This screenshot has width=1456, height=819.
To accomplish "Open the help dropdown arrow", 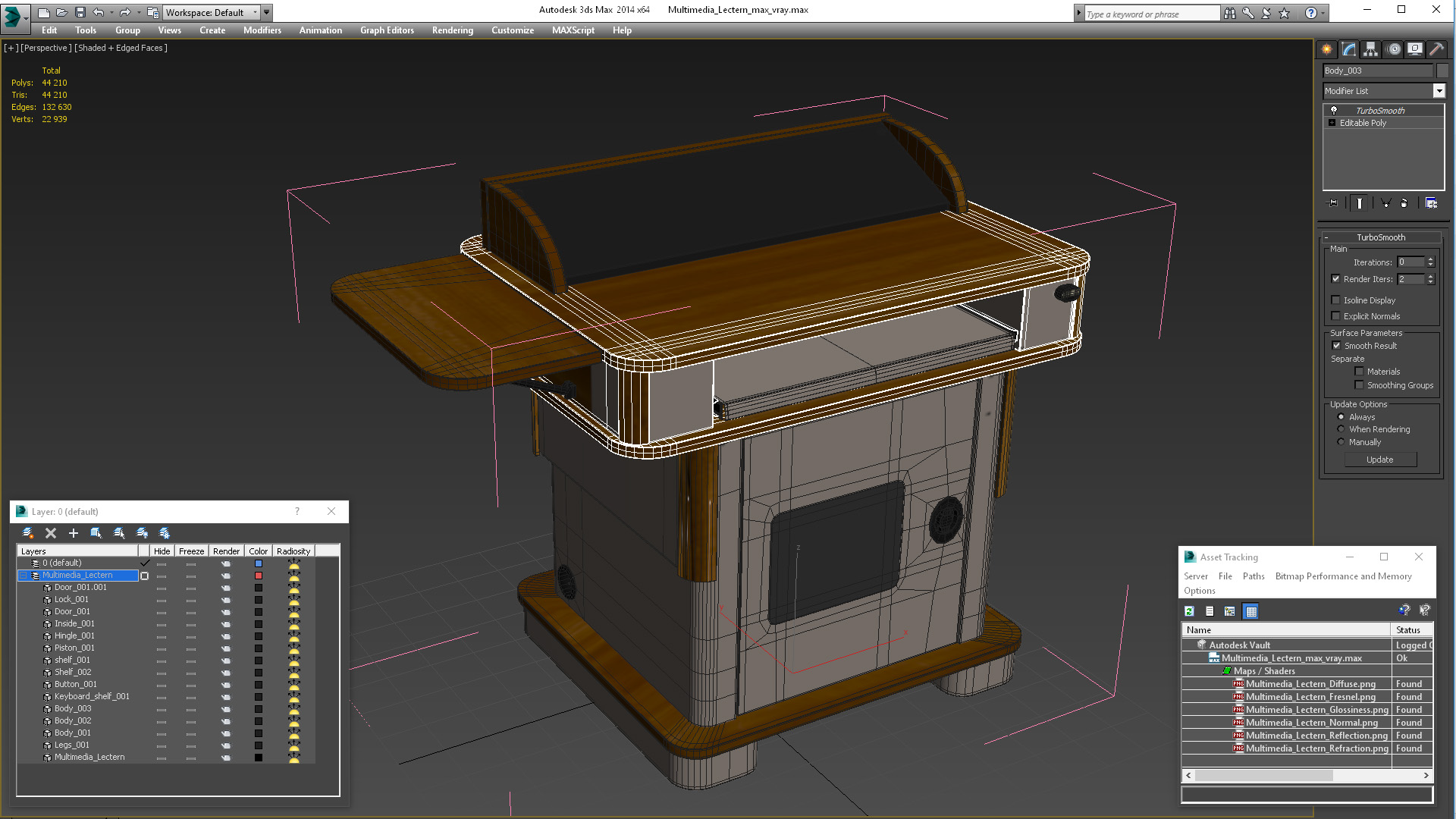I will pyautogui.click(x=1323, y=13).
